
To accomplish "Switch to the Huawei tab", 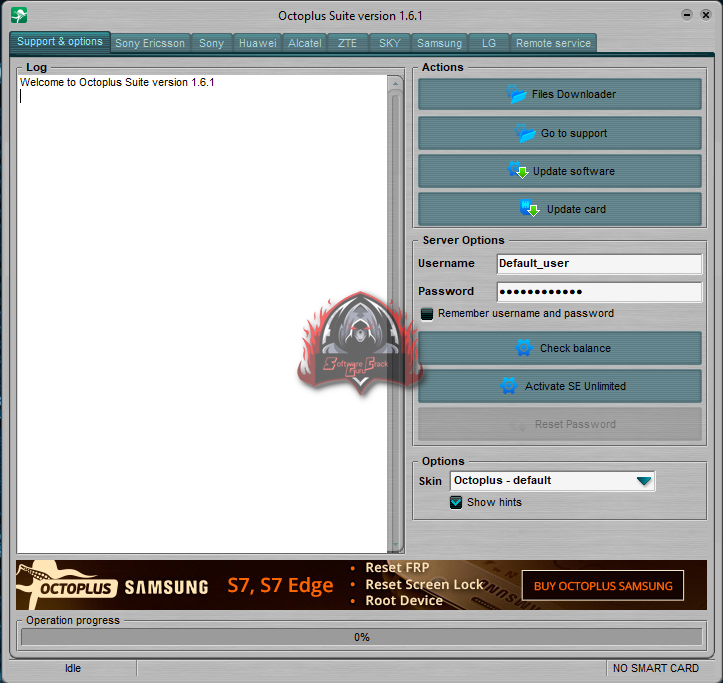I will 257,43.
